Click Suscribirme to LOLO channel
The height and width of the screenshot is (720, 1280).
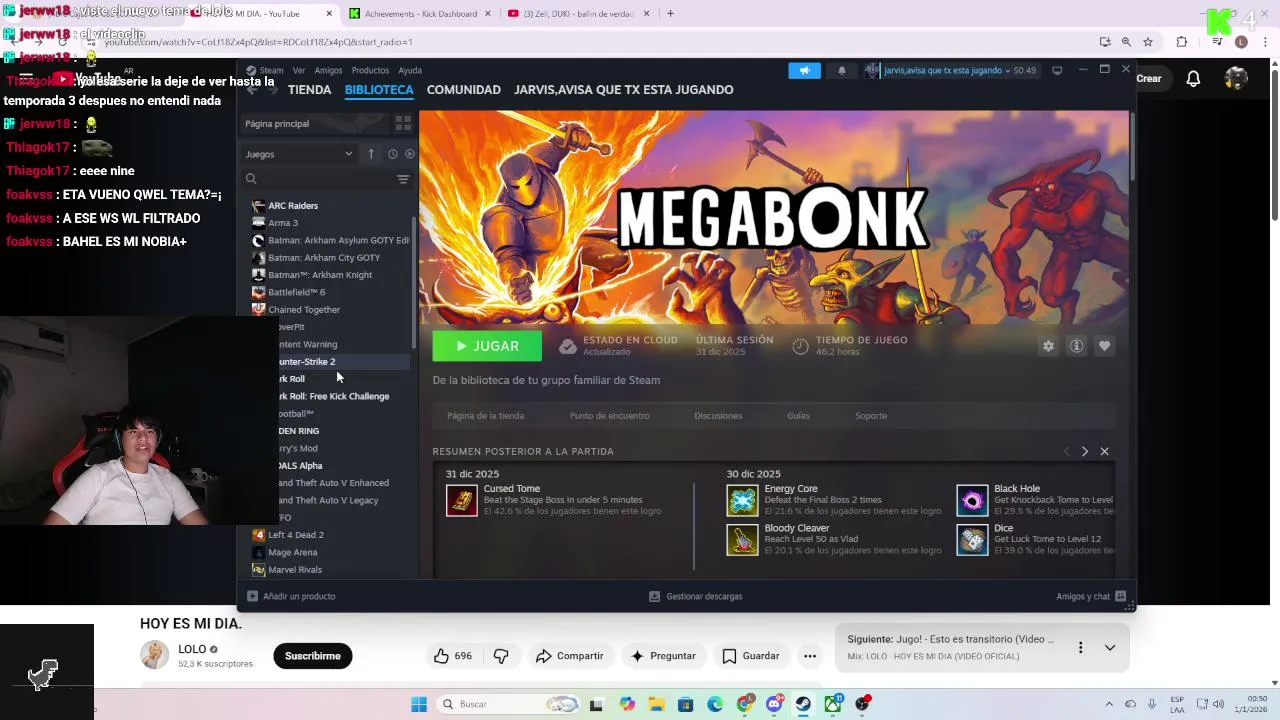313,656
